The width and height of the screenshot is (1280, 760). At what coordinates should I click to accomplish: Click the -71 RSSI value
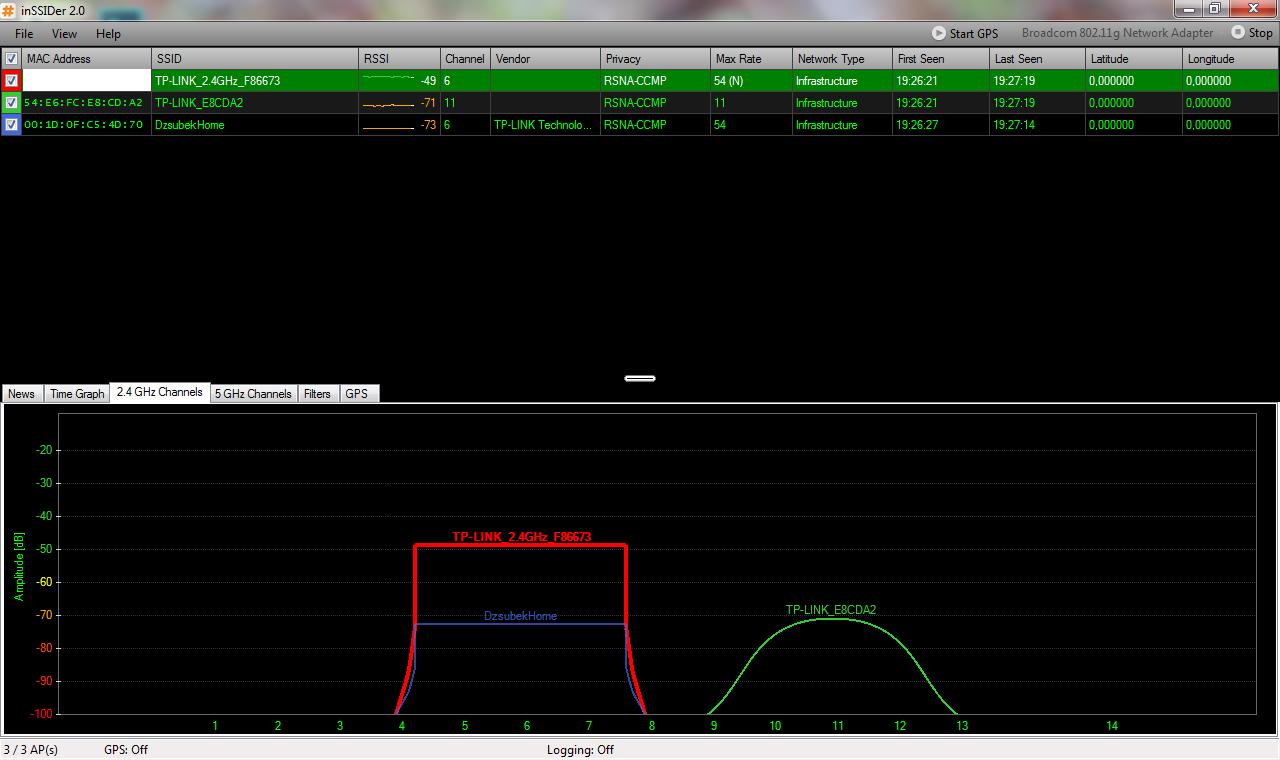coord(428,103)
